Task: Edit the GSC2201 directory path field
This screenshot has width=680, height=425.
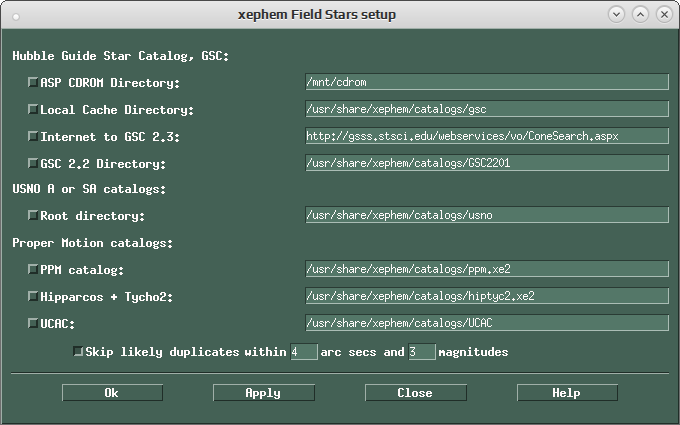Action: click(x=487, y=163)
